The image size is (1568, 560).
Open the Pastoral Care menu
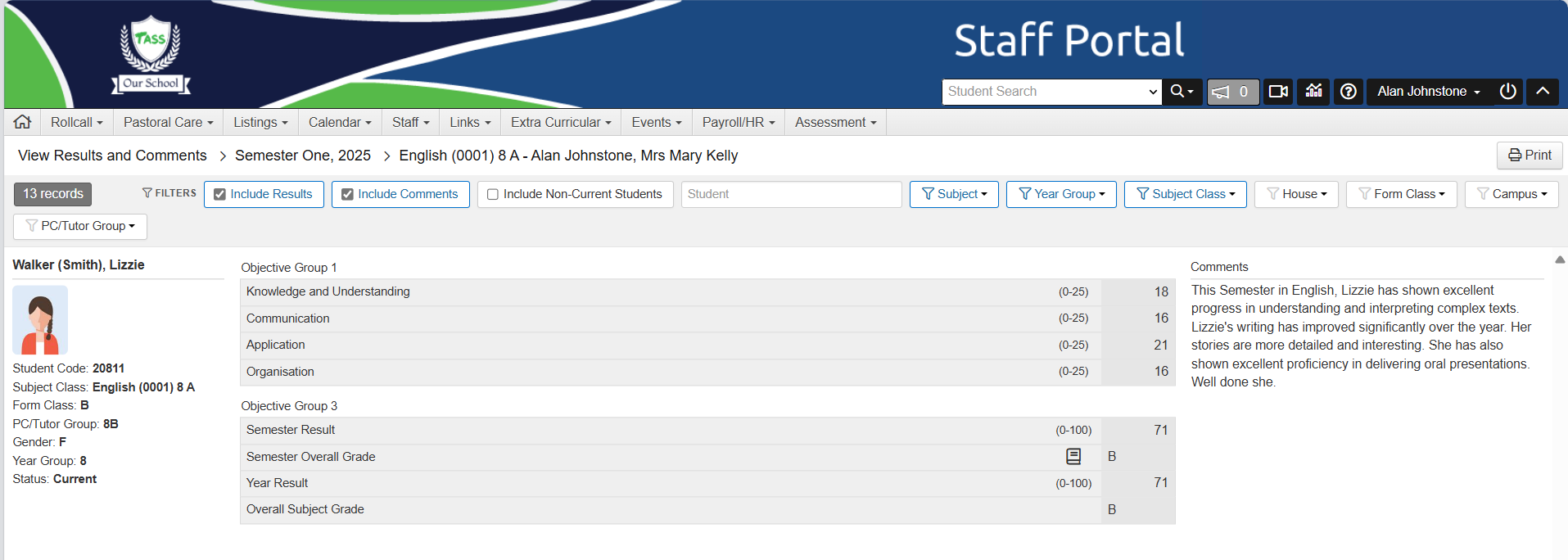click(x=168, y=123)
